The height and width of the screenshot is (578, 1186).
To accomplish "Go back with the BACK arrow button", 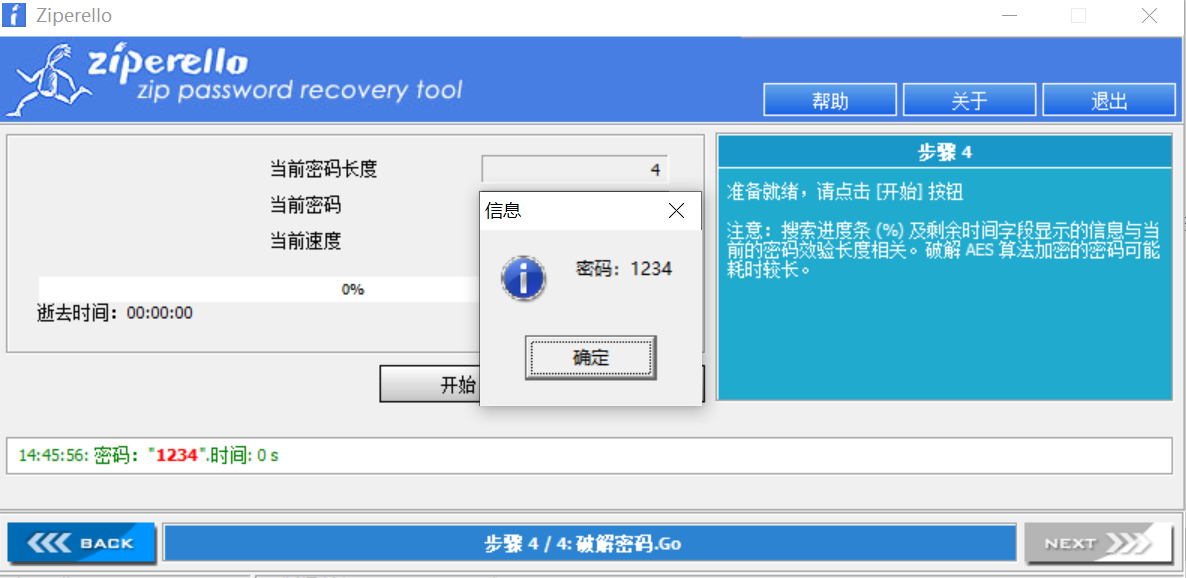I will [81, 542].
